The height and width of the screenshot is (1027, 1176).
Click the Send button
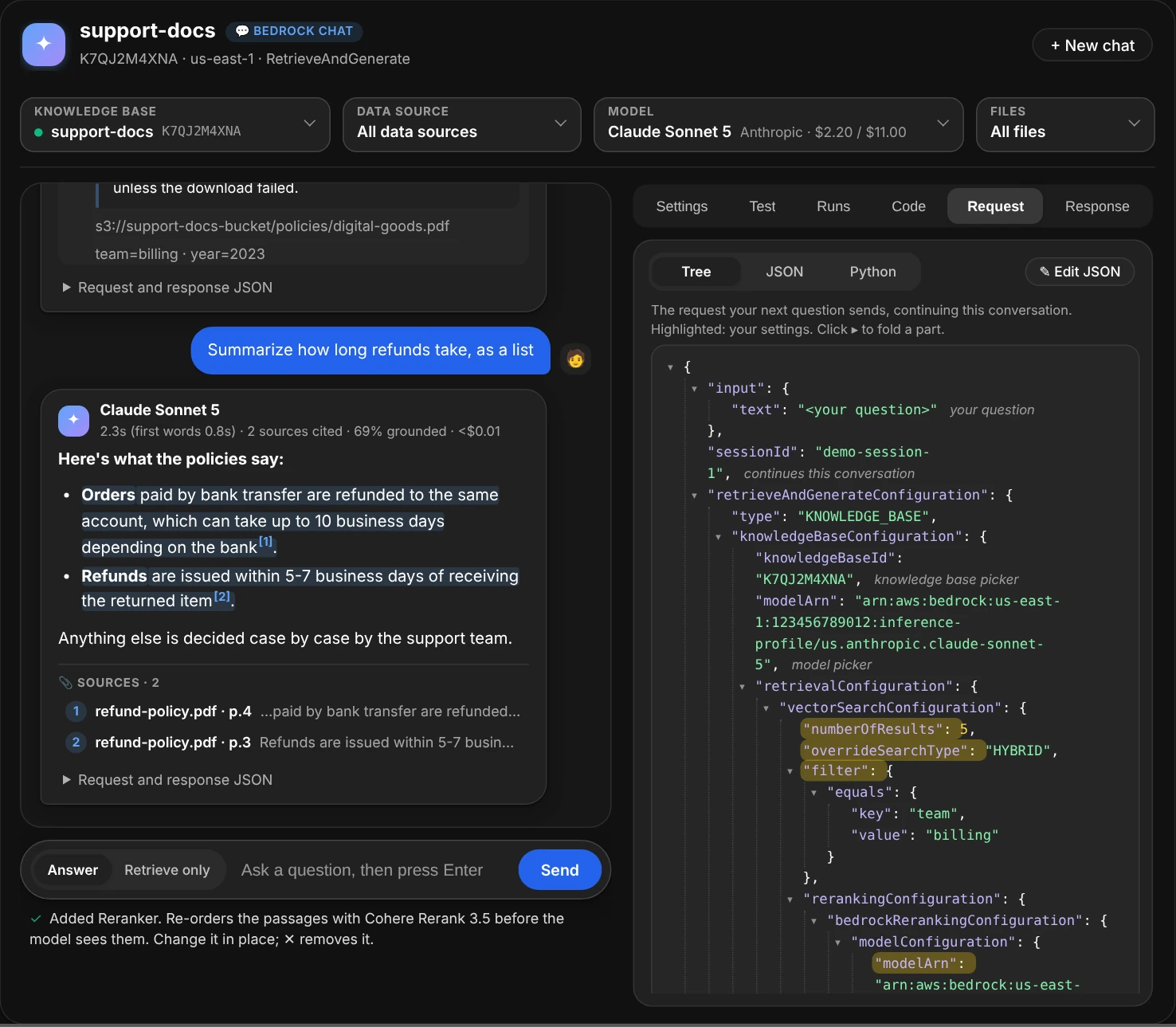point(560,870)
